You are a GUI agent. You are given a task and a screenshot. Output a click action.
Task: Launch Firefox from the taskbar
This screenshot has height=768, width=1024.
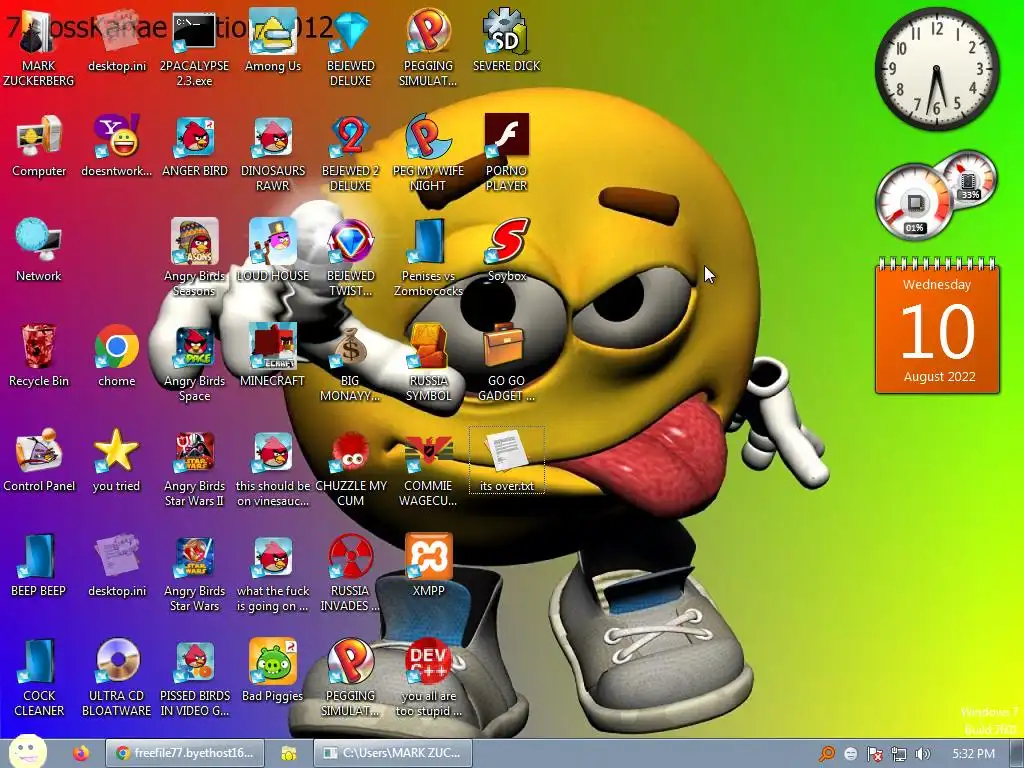tap(81, 753)
